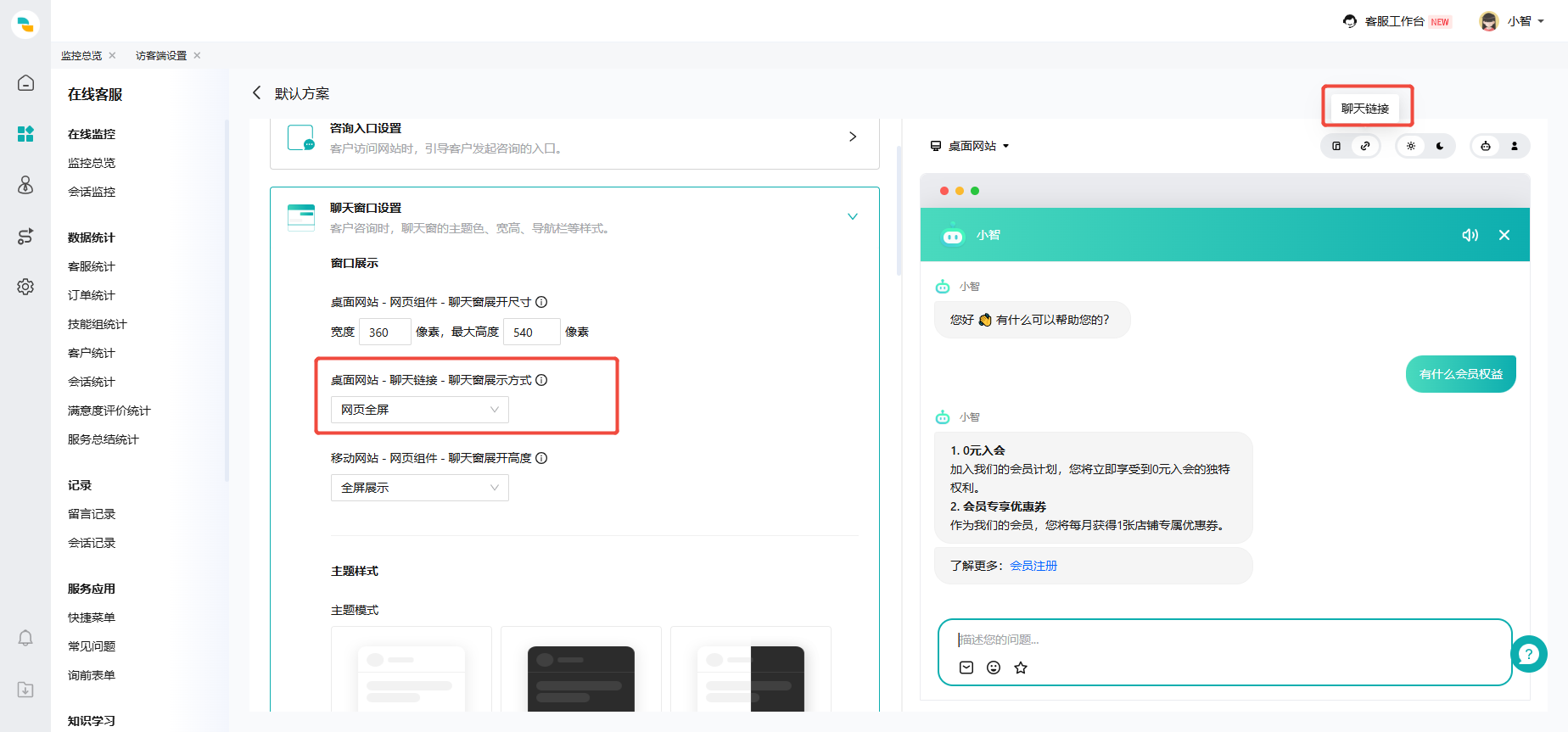Select the dark theme mode thumbnail
Viewport: 1568px width, 732px height.
click(581, 670)
